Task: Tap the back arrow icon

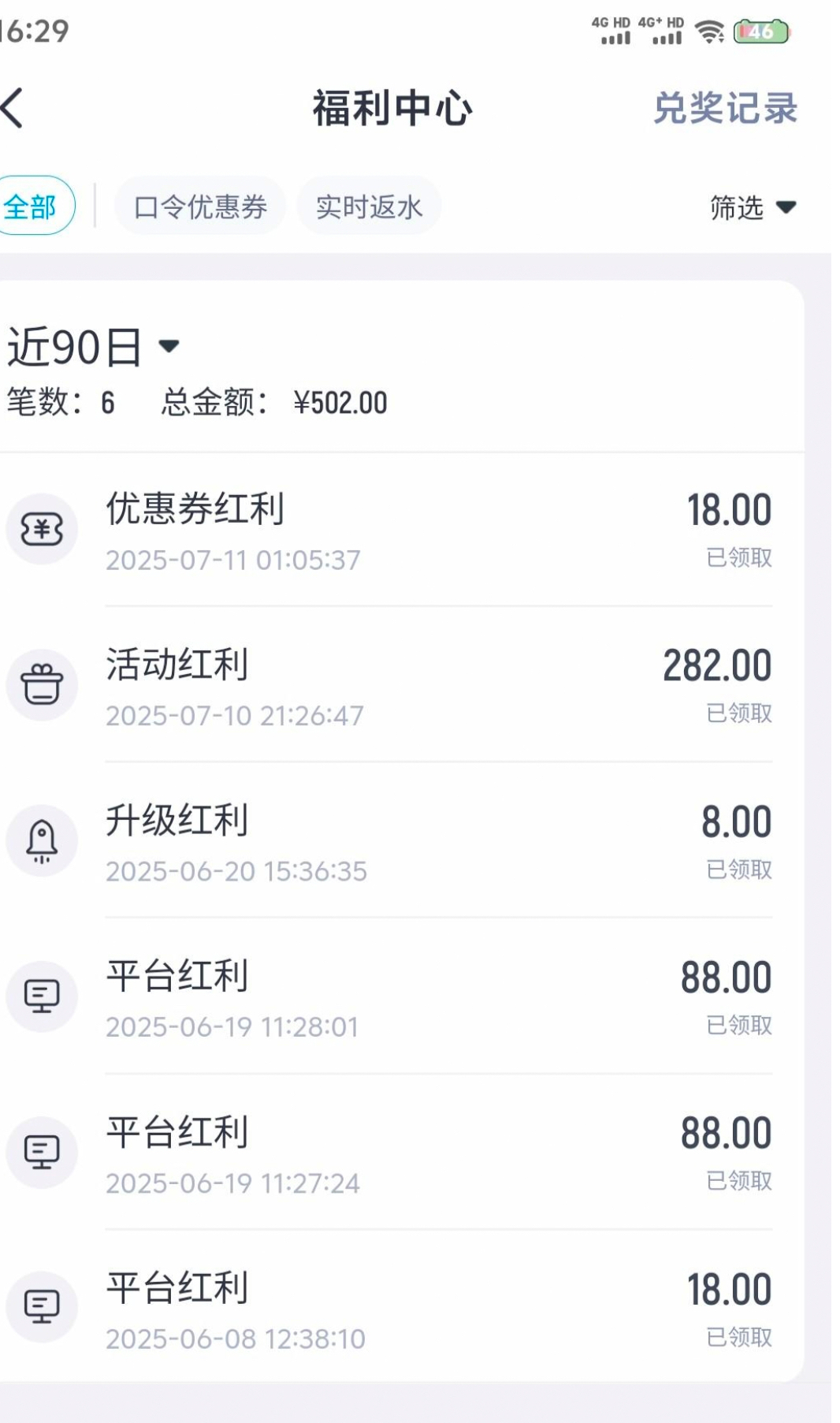Action: (x=14, y=108)
